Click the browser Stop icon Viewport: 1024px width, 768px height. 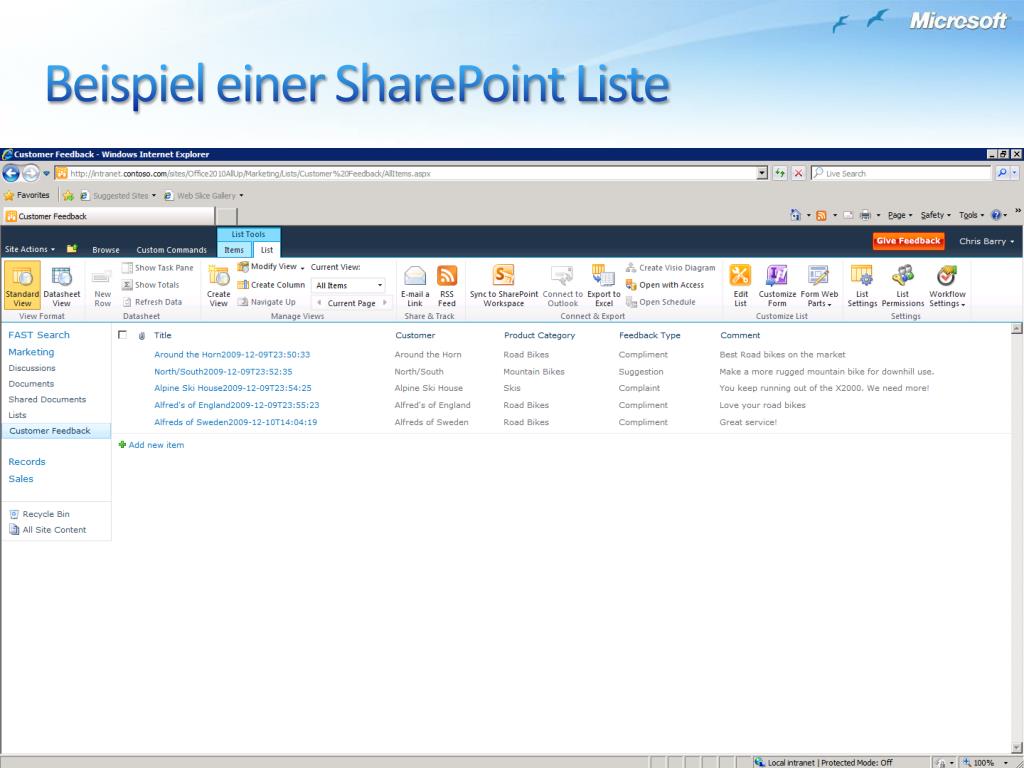tap(798, 173)
